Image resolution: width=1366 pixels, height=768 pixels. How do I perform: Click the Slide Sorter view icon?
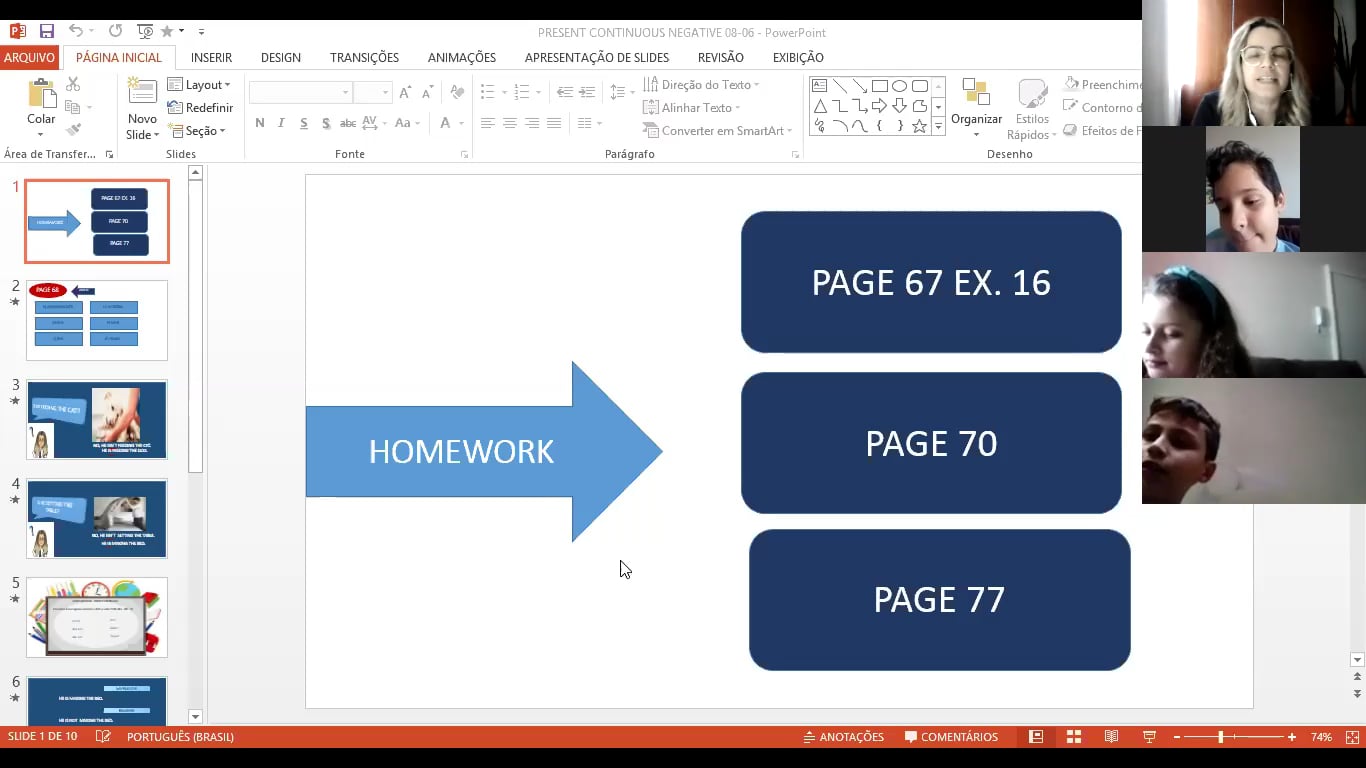(1074, 737)
